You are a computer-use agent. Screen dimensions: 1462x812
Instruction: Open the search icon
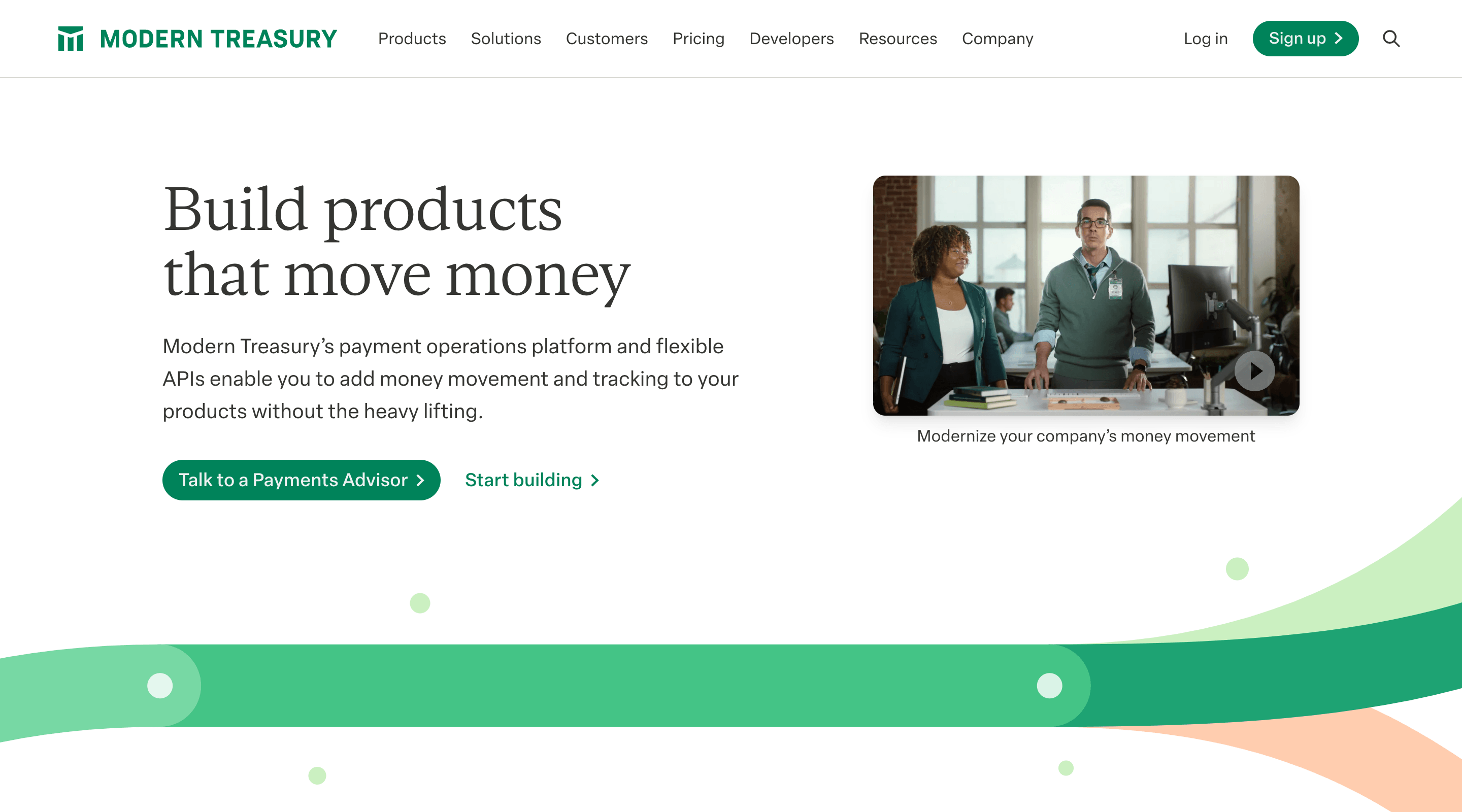tap(1391, 38)
